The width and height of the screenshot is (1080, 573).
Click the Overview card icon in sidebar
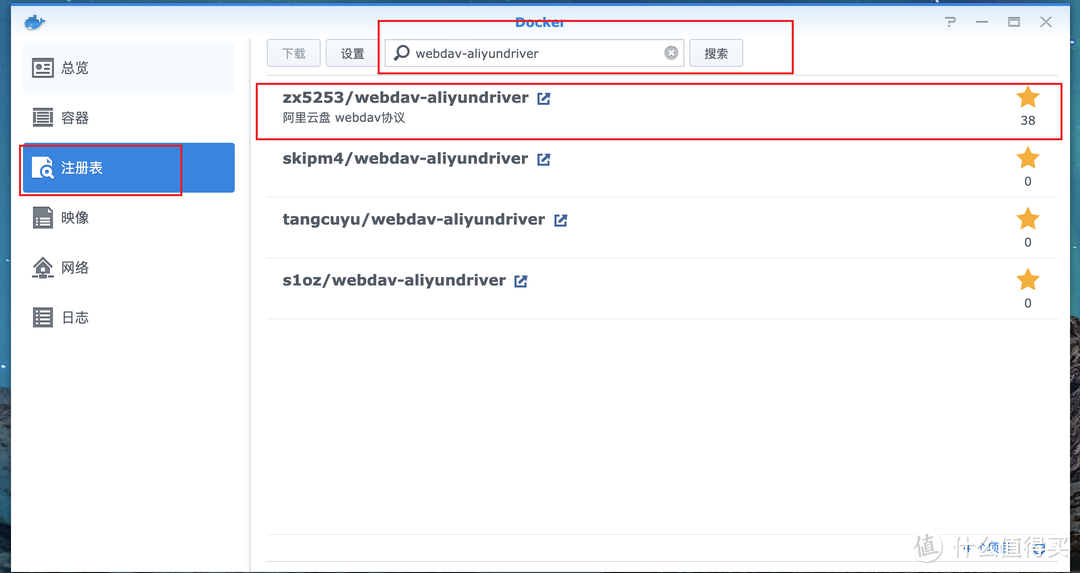pos(43,68)
